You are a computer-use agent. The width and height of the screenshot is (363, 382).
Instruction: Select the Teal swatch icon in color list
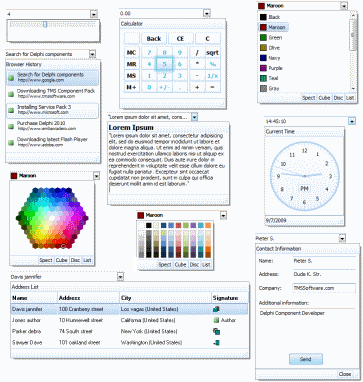263,78
